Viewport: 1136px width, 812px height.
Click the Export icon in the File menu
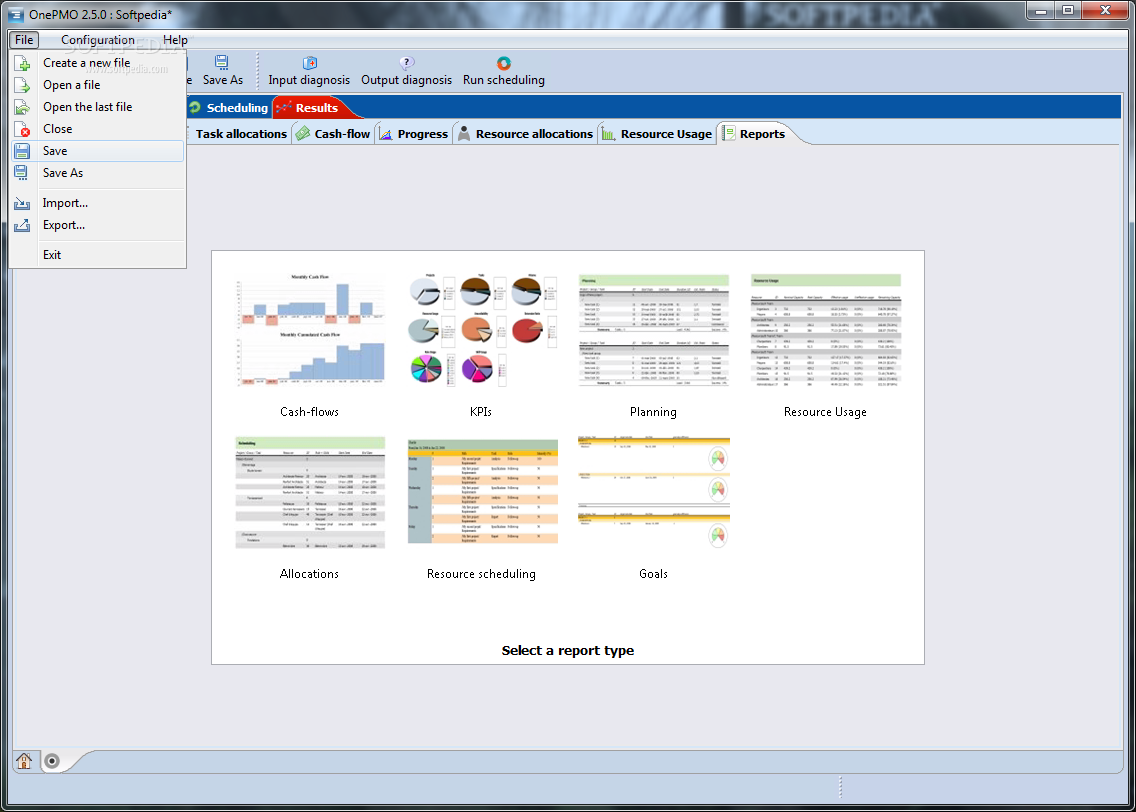tap(22, 225)
